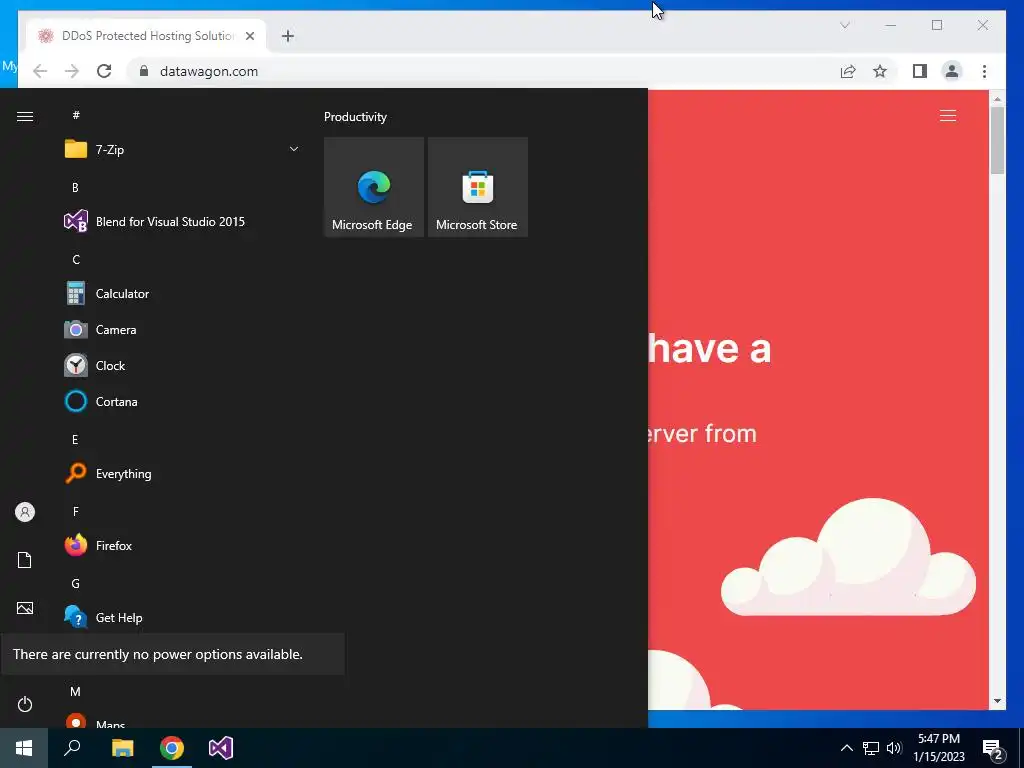Image resolution: width=1024 pixels, height=768 pixels.
Task: Share this page from the address bar
Action: point(848,71)
